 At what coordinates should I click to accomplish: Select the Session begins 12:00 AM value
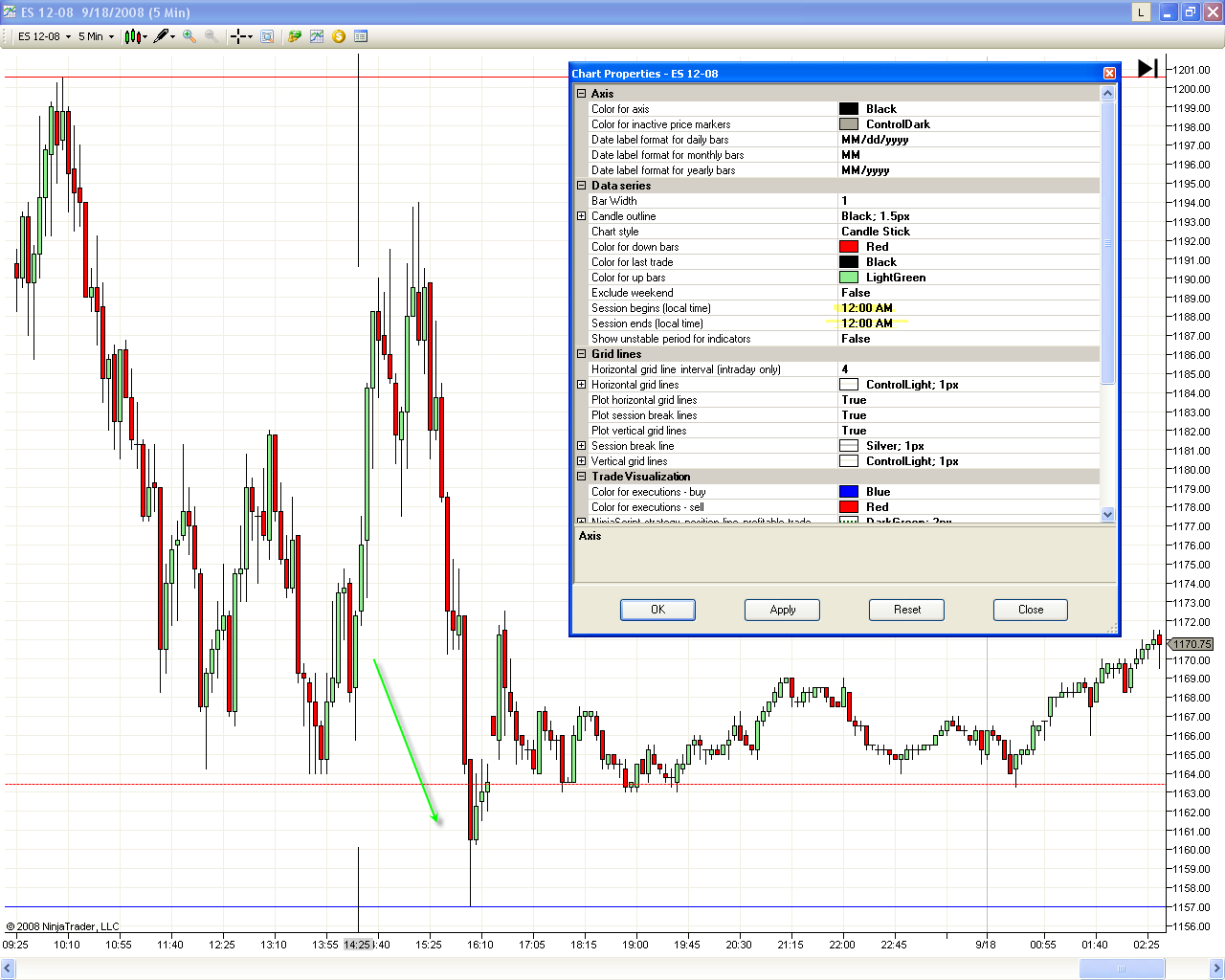tap(969, 308)
